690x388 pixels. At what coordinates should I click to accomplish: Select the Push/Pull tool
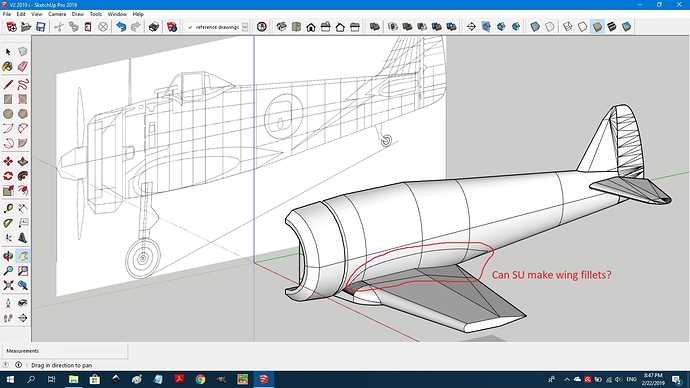click(22, 161)
